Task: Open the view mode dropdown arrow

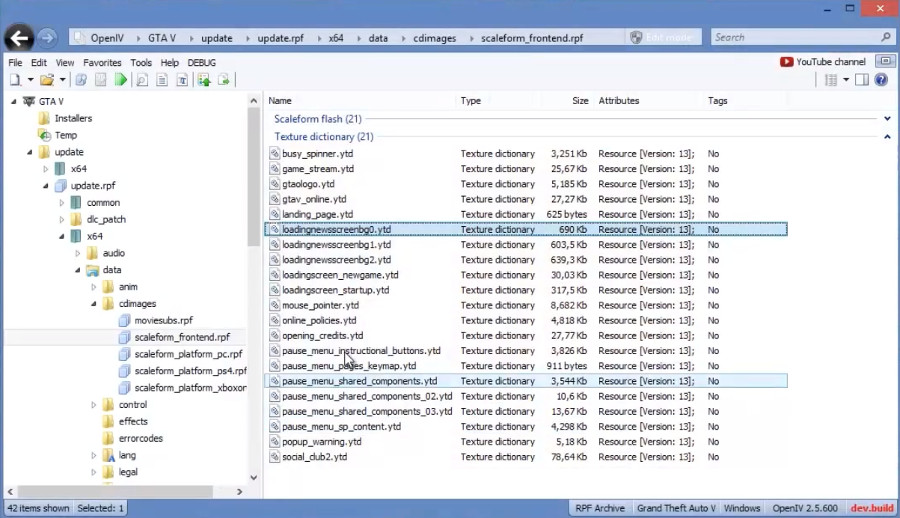Action: pos(846,80)
